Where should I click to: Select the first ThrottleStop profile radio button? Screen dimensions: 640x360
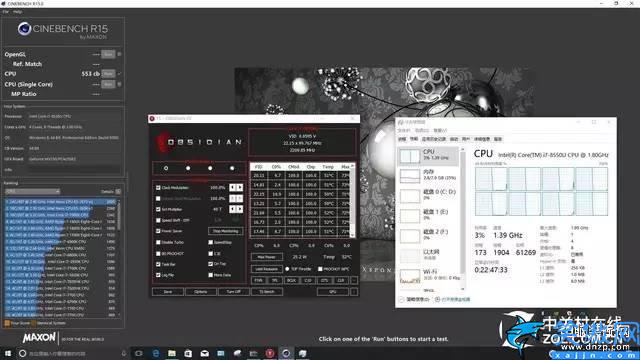[166, 168]
